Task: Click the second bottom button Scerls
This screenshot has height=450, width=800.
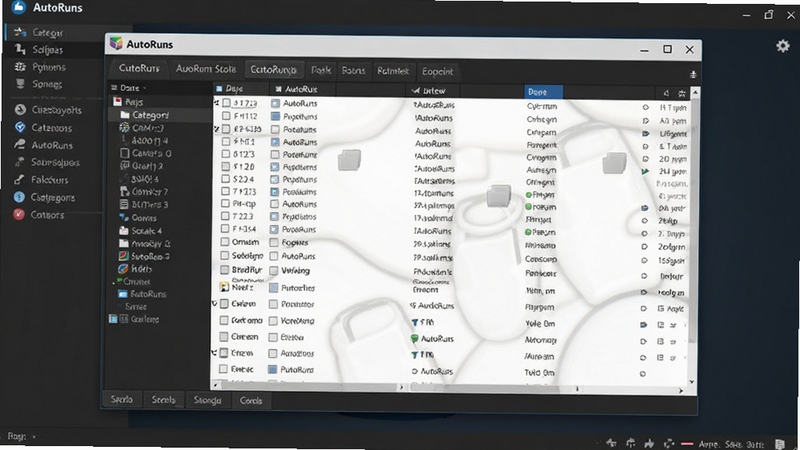Action: pos(163,400)
